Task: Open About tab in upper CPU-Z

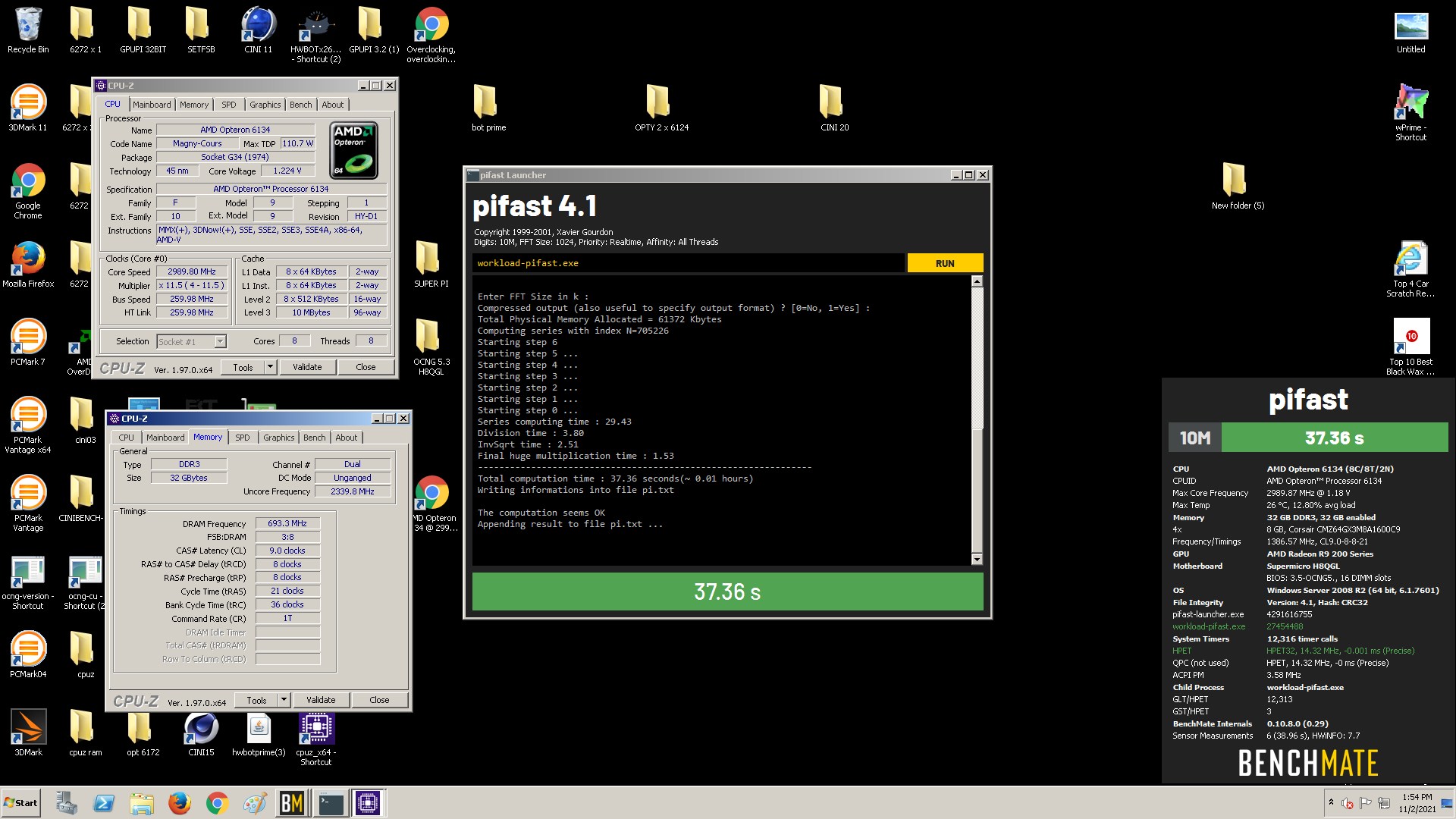Action: click(x=333, y=105)
